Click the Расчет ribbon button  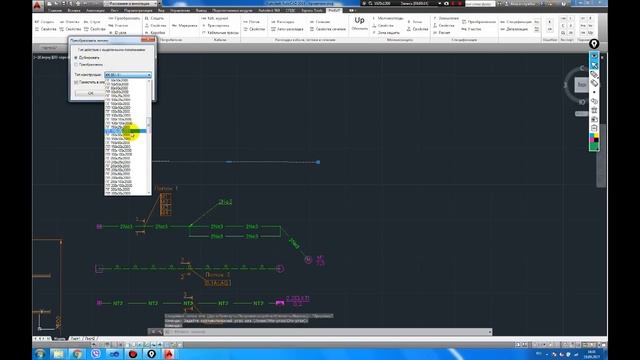click(441, 32)
